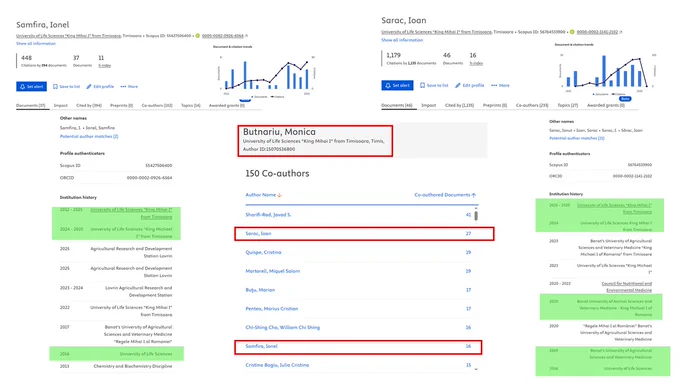Viewport: 680px width, 383px height.
Task: Select Preprints (0) tab on Samfira profile
Action: [121, 105]
